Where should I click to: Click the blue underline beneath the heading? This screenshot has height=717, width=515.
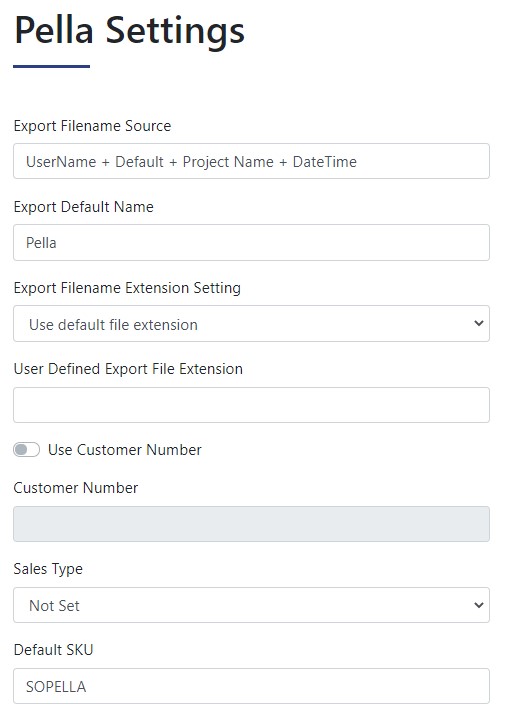[x=51, y=66]
